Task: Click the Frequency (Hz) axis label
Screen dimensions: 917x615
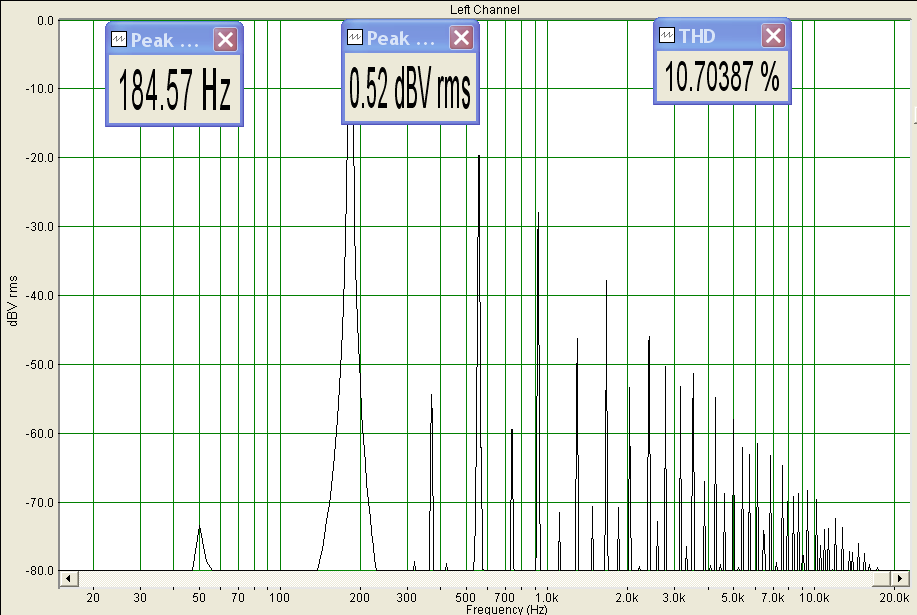Action: (506, 610)
